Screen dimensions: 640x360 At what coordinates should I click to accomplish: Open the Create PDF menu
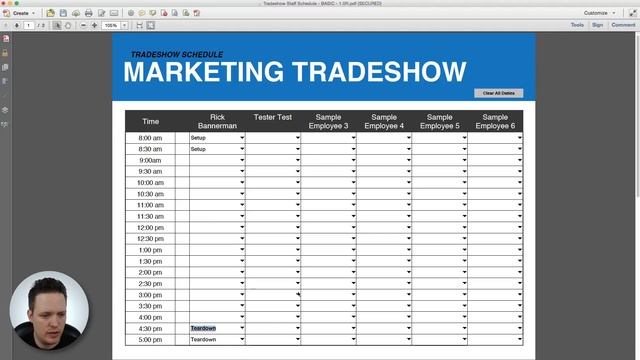click(x=19, y=13)
